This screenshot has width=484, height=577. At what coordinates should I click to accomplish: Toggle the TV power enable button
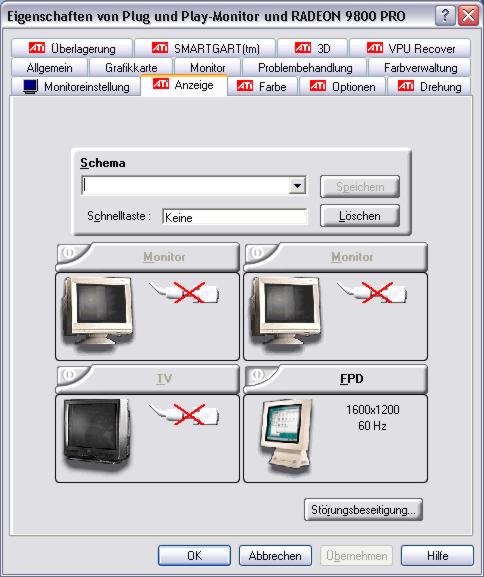click(69, 375)
